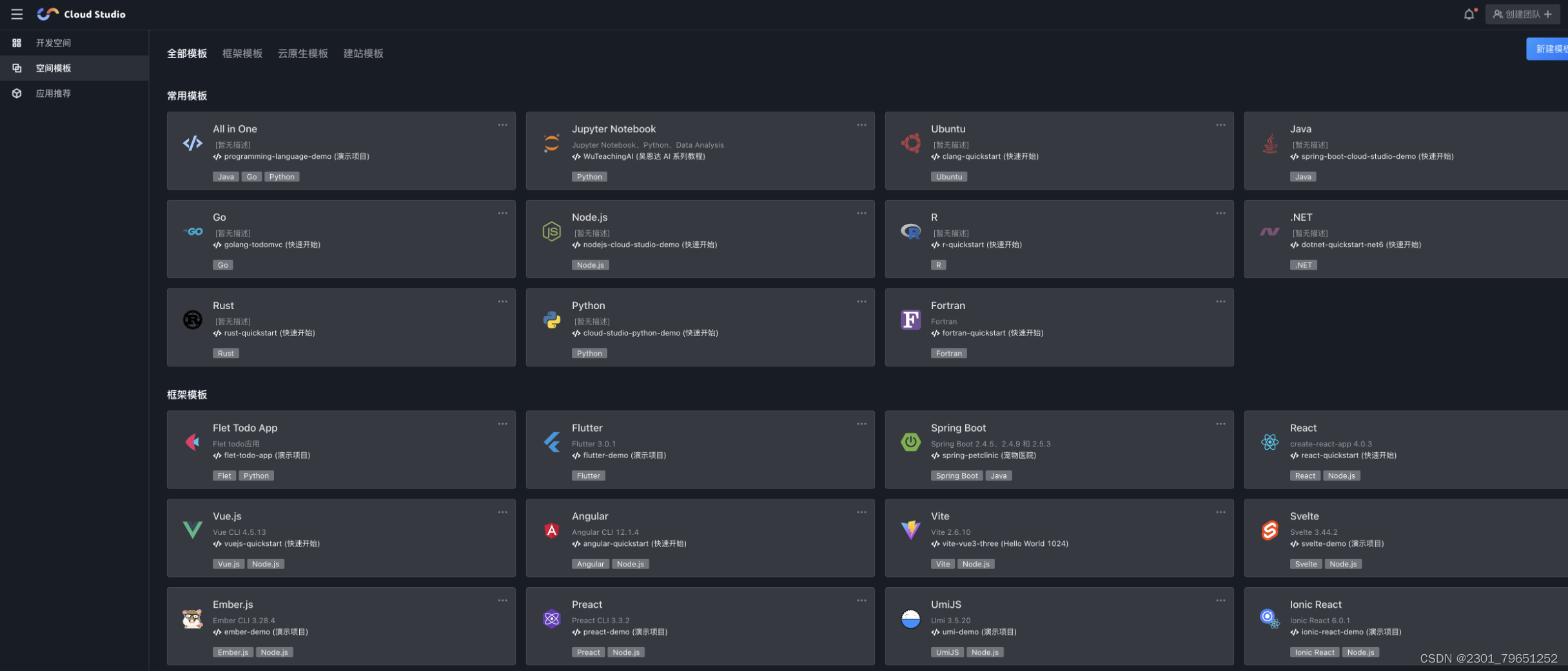Click the UmiJS tag label

click(947, 652)
